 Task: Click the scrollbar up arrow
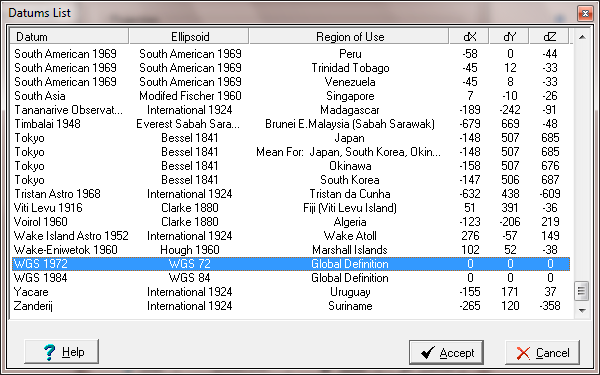[x=582, y=37]
